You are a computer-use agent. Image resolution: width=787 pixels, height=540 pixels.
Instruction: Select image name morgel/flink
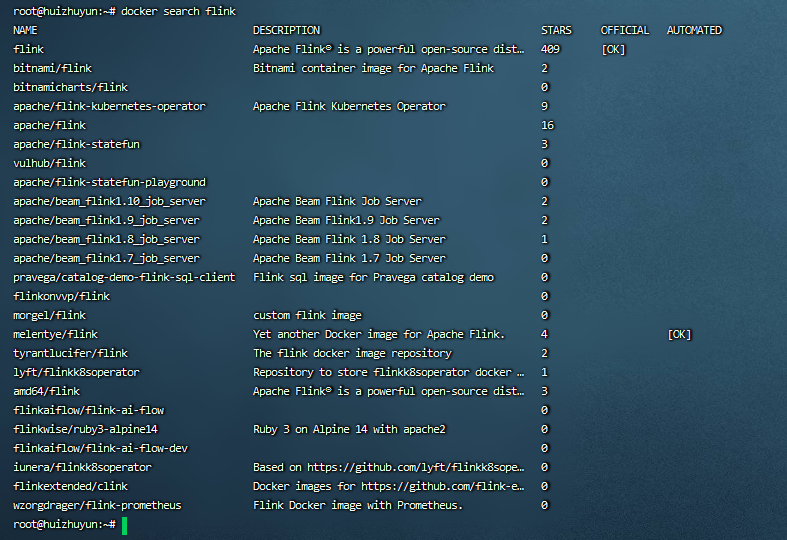[49, 315]
